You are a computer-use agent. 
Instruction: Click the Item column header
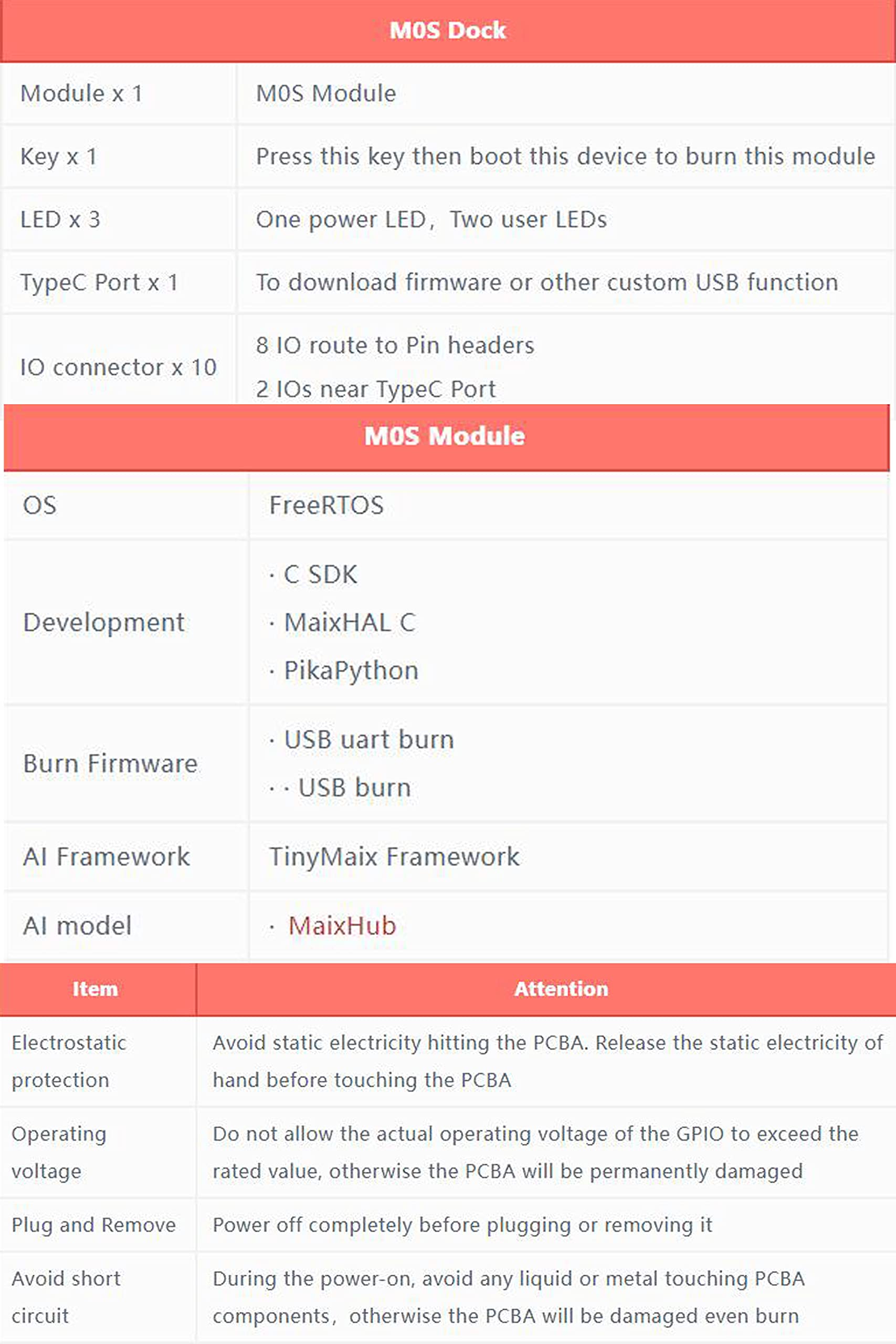tap(98, 989)
